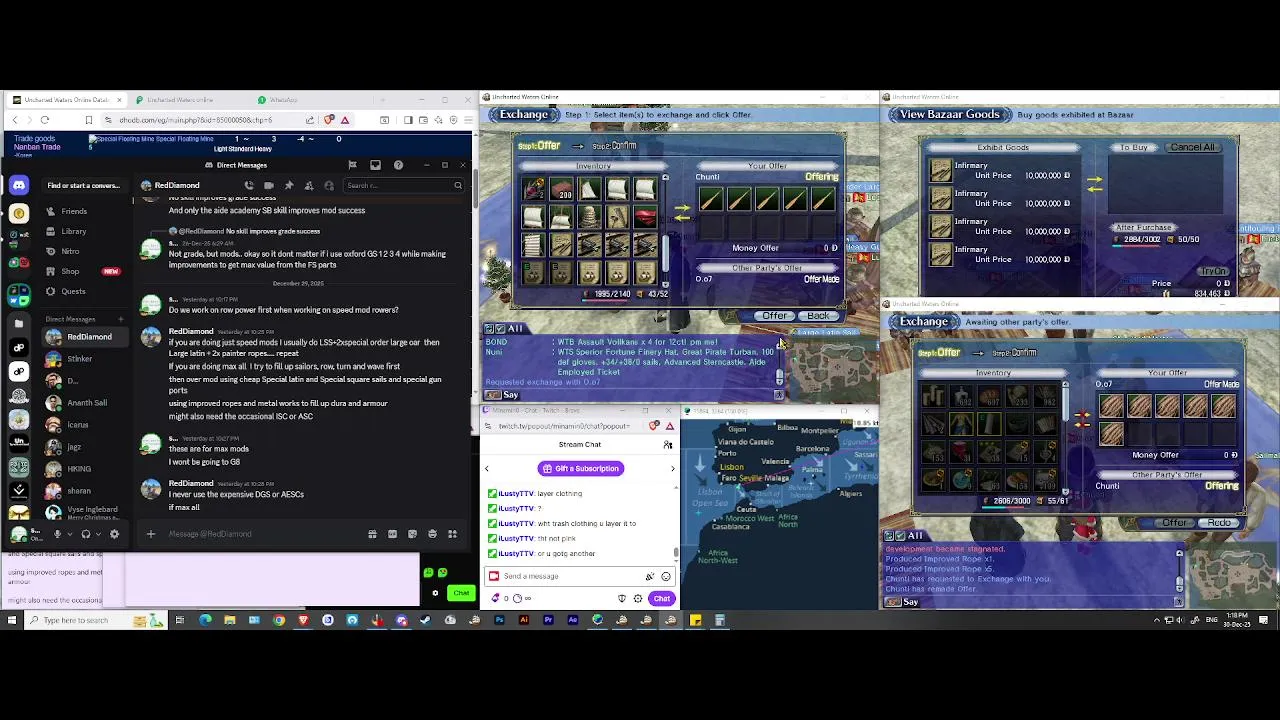
Task: Switch to the Uncharted Waters Online Database tab
Action: click(x=66, y=100)
